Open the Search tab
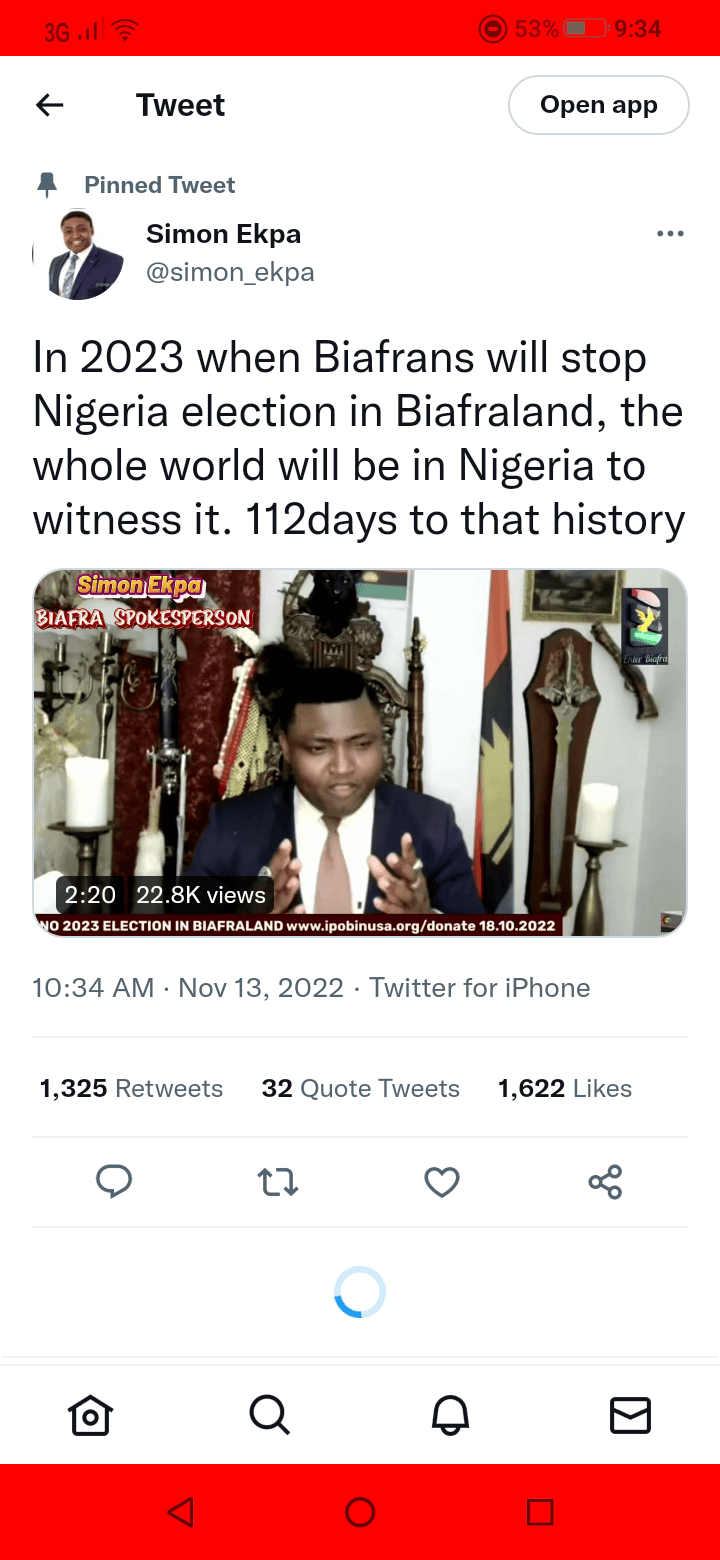Image resolution: width=720 pixels, height=1560 pixels. coord(270,1415)
